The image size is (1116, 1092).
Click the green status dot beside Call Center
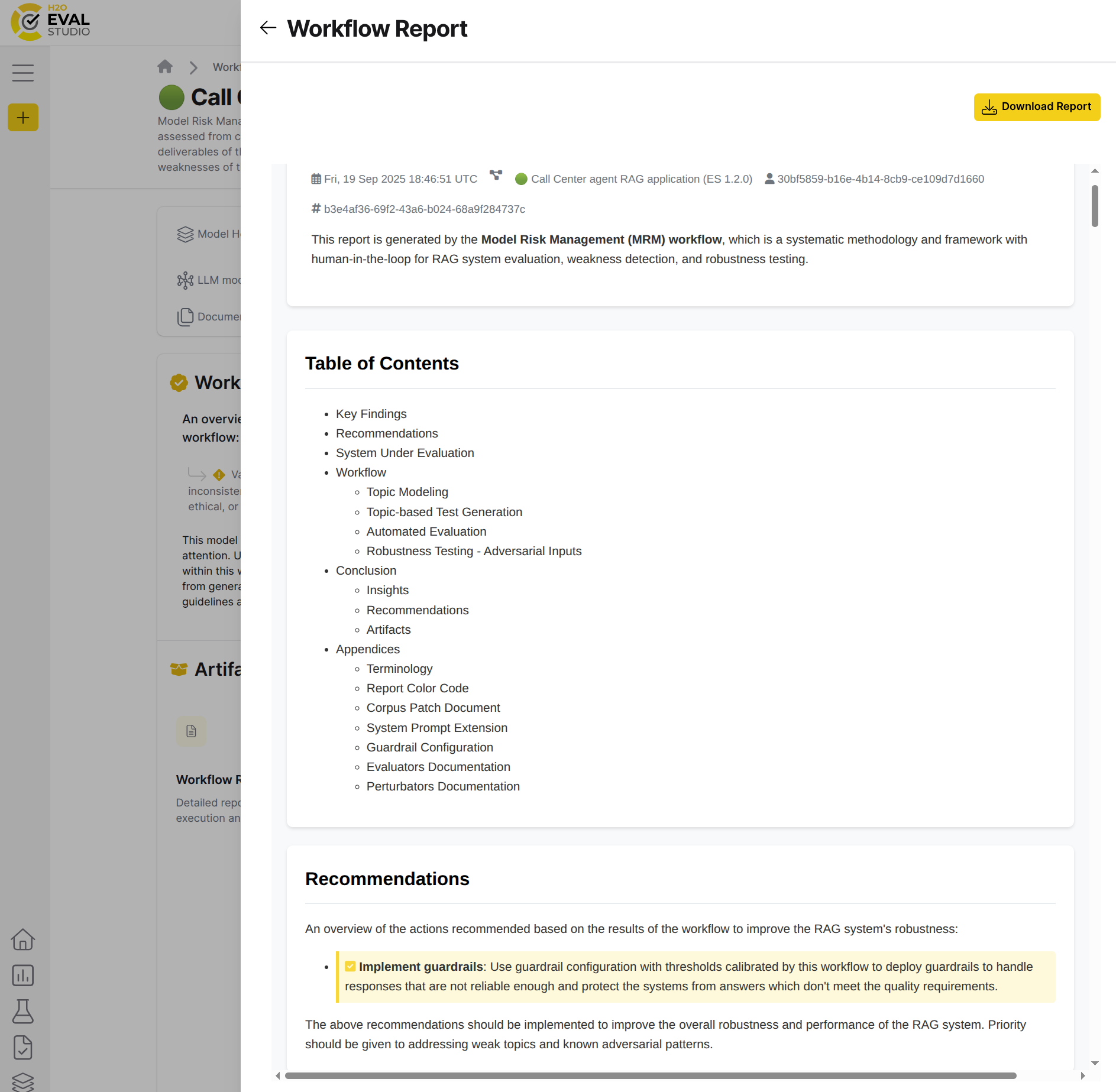(171, 97)
